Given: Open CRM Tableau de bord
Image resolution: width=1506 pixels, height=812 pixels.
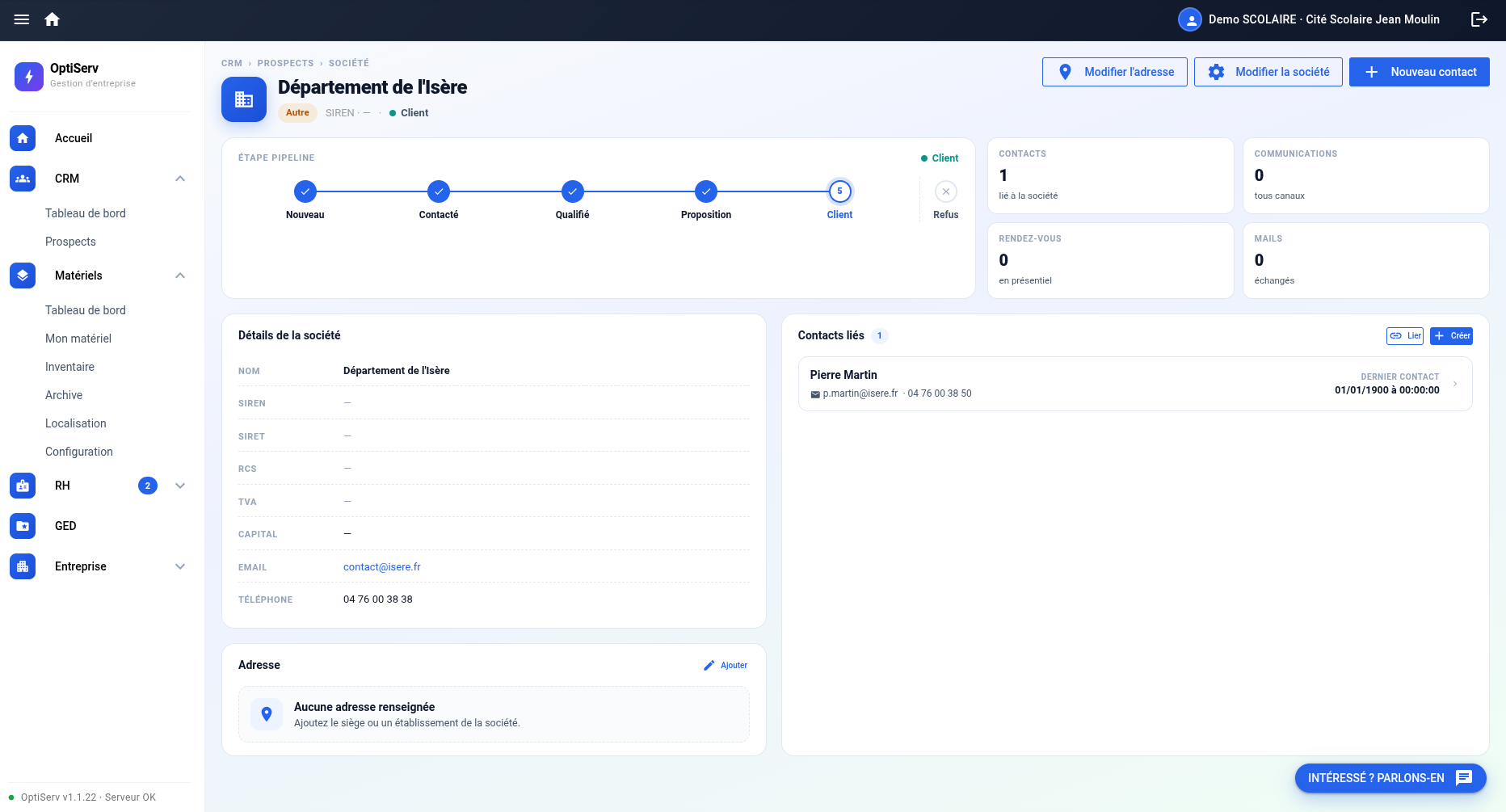Looking at the screenshot, I should (86, 213).
